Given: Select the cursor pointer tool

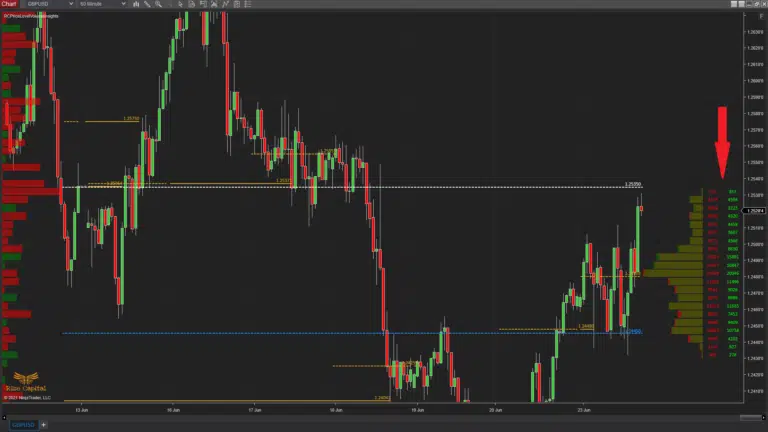Looking at the screenshot, I should [x=180, y=4].
